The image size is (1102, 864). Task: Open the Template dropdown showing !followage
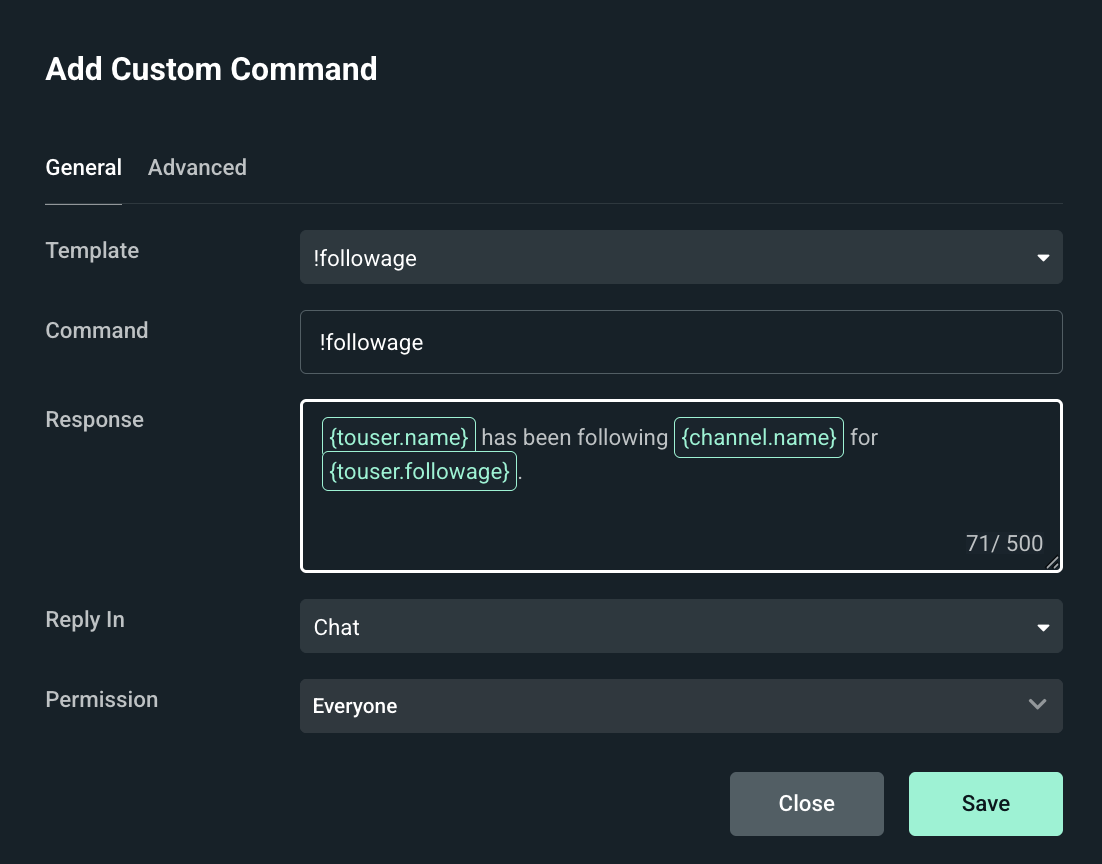(681, 257)
